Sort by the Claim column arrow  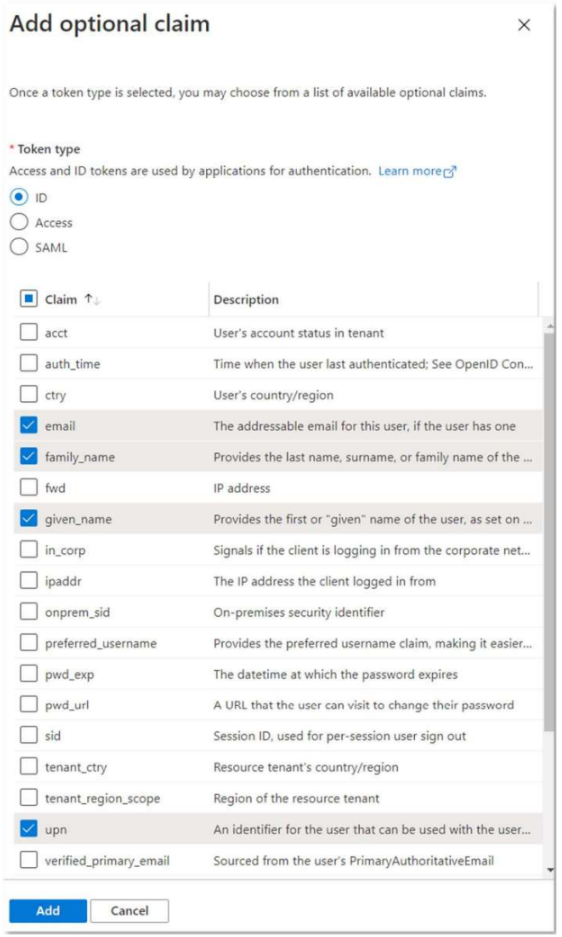(92, 299)
